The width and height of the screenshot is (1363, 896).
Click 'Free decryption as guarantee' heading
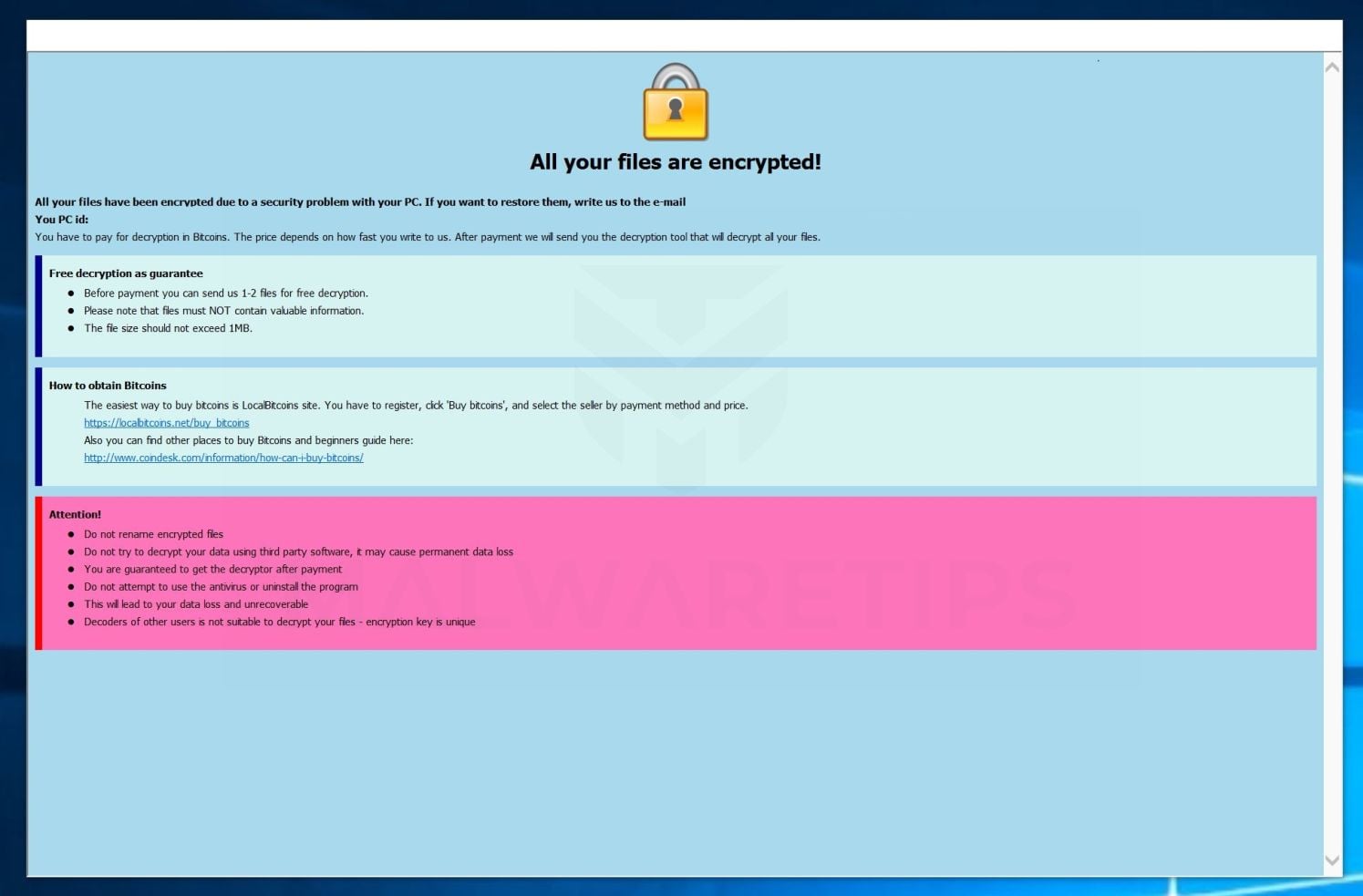tap(126, 273)
